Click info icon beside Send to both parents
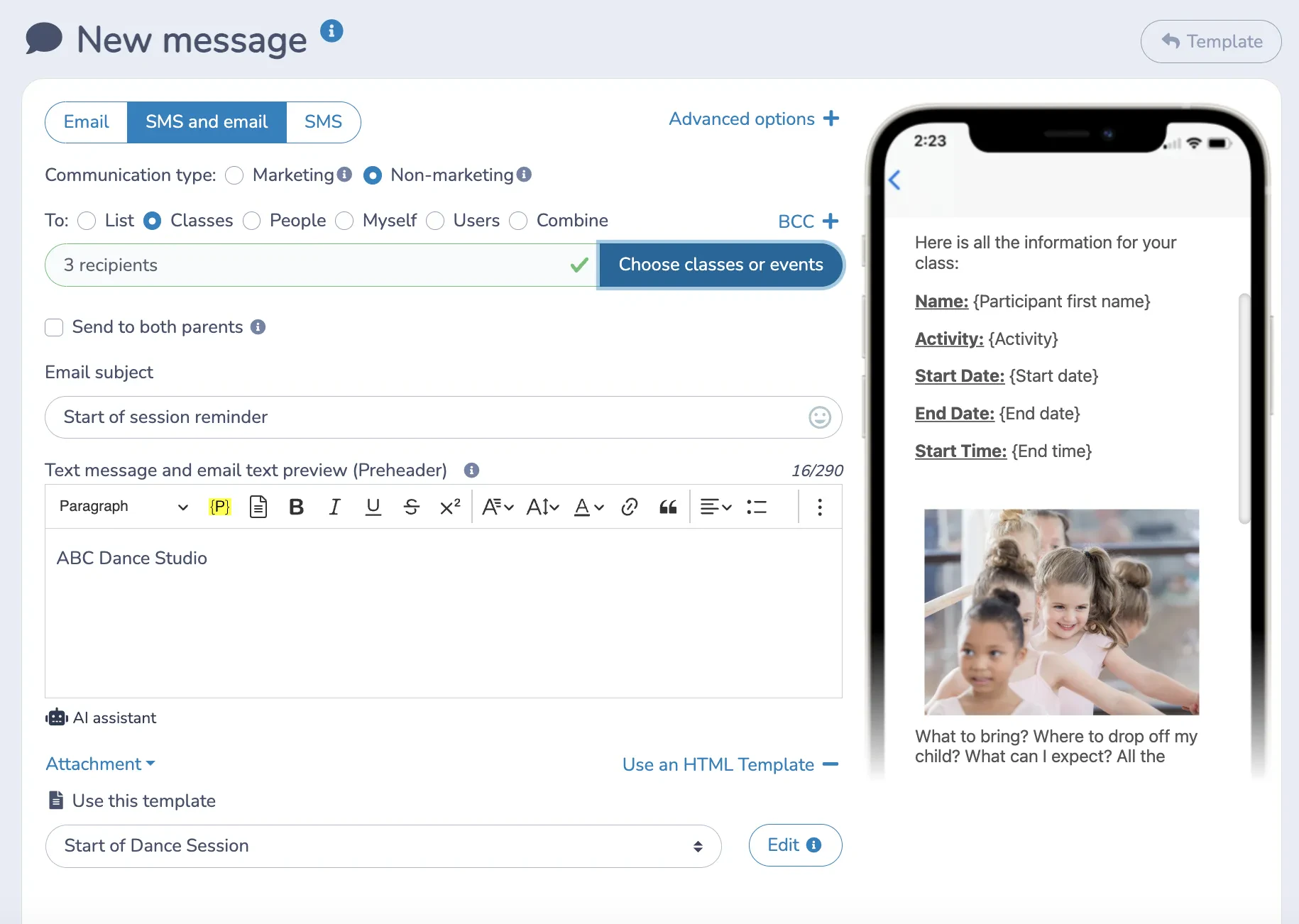1299x924 pixels. [x=258, y=327]
